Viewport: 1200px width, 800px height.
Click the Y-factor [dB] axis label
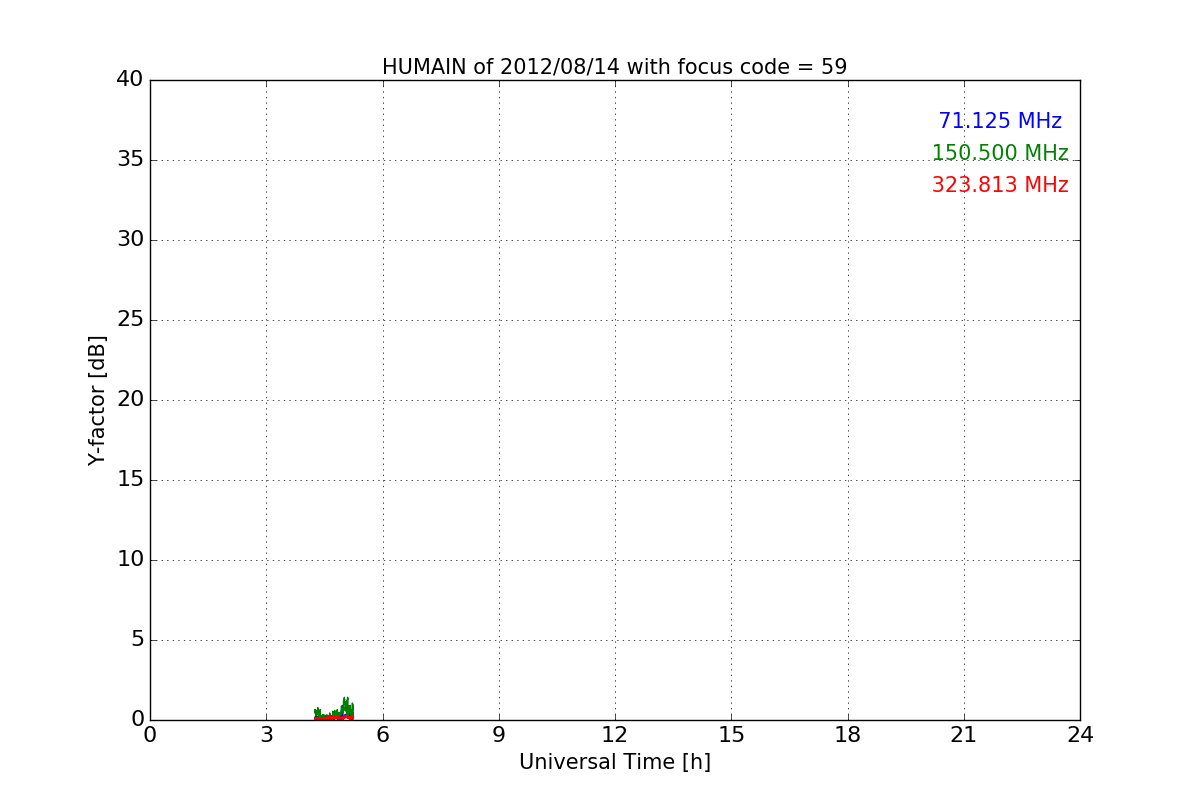point(97,400)
